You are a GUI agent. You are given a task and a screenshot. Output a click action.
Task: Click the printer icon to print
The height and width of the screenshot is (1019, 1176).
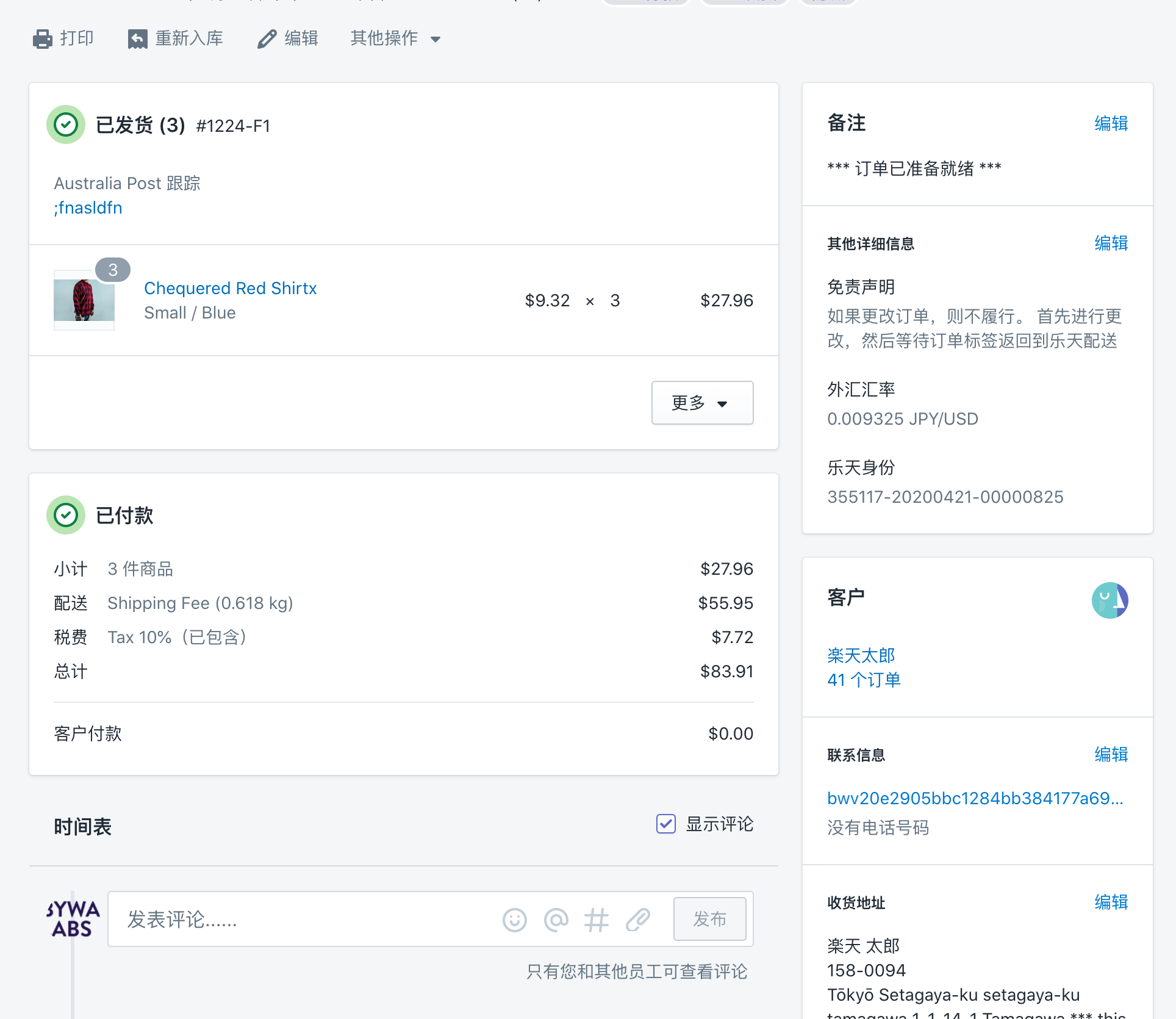pyautogui.click(x=43, y=38)
